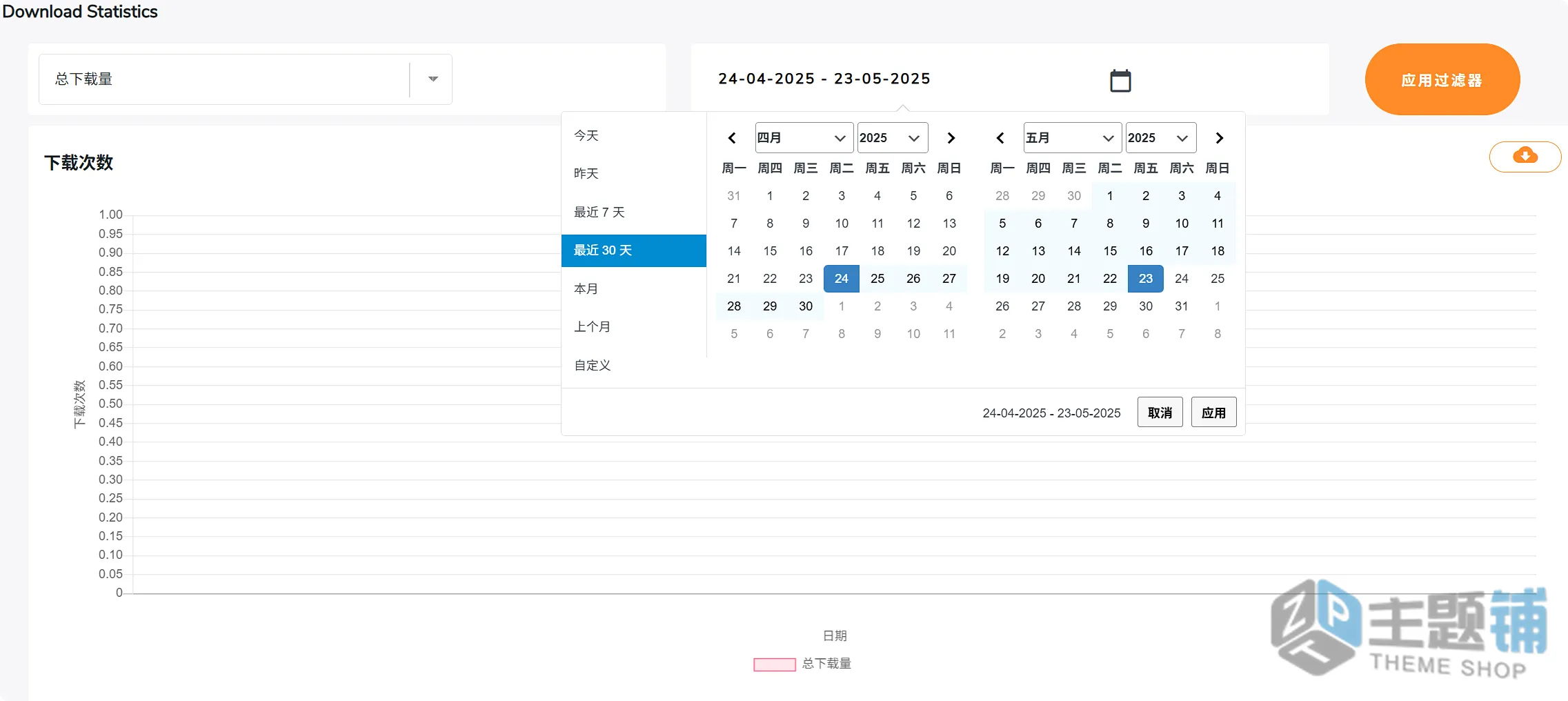Pick April 27 in left calendar
The height and width of the screenshot is (701, 1568).
(949, 279)
